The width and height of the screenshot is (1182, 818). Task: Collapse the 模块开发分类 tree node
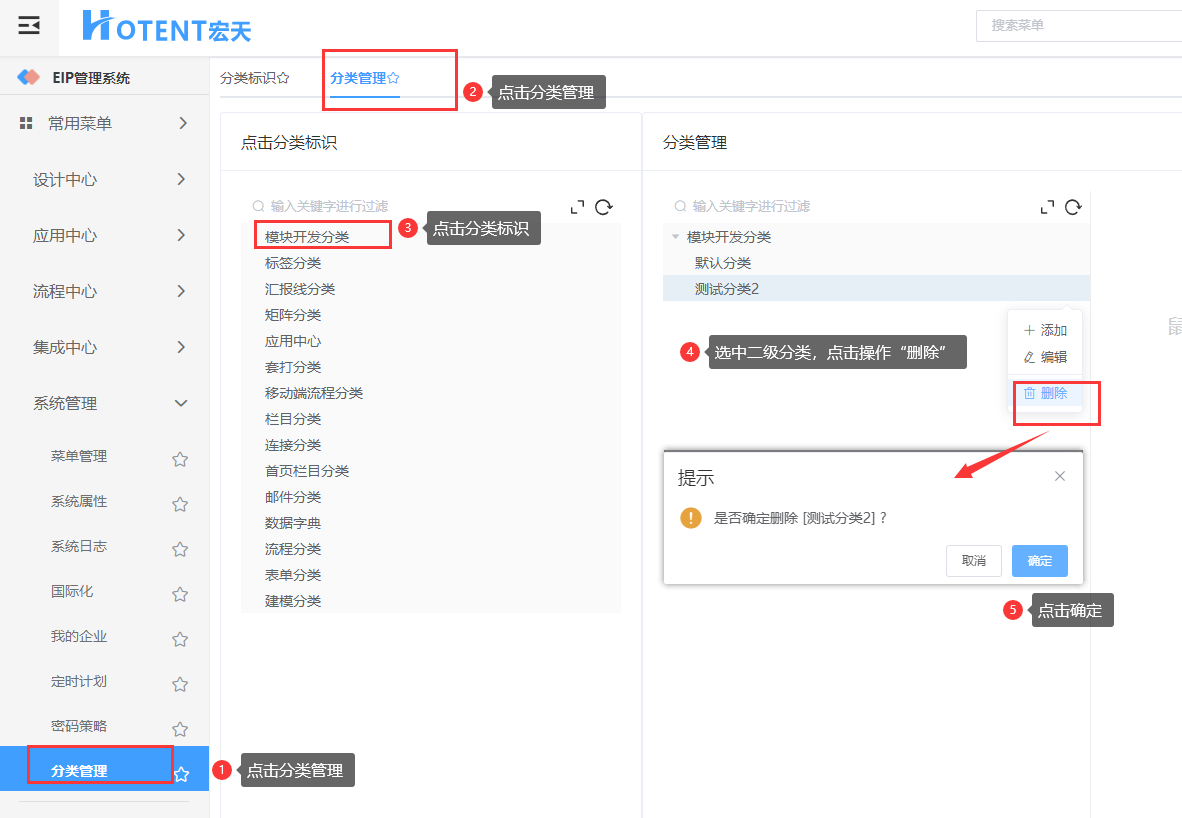pos(676,237)
